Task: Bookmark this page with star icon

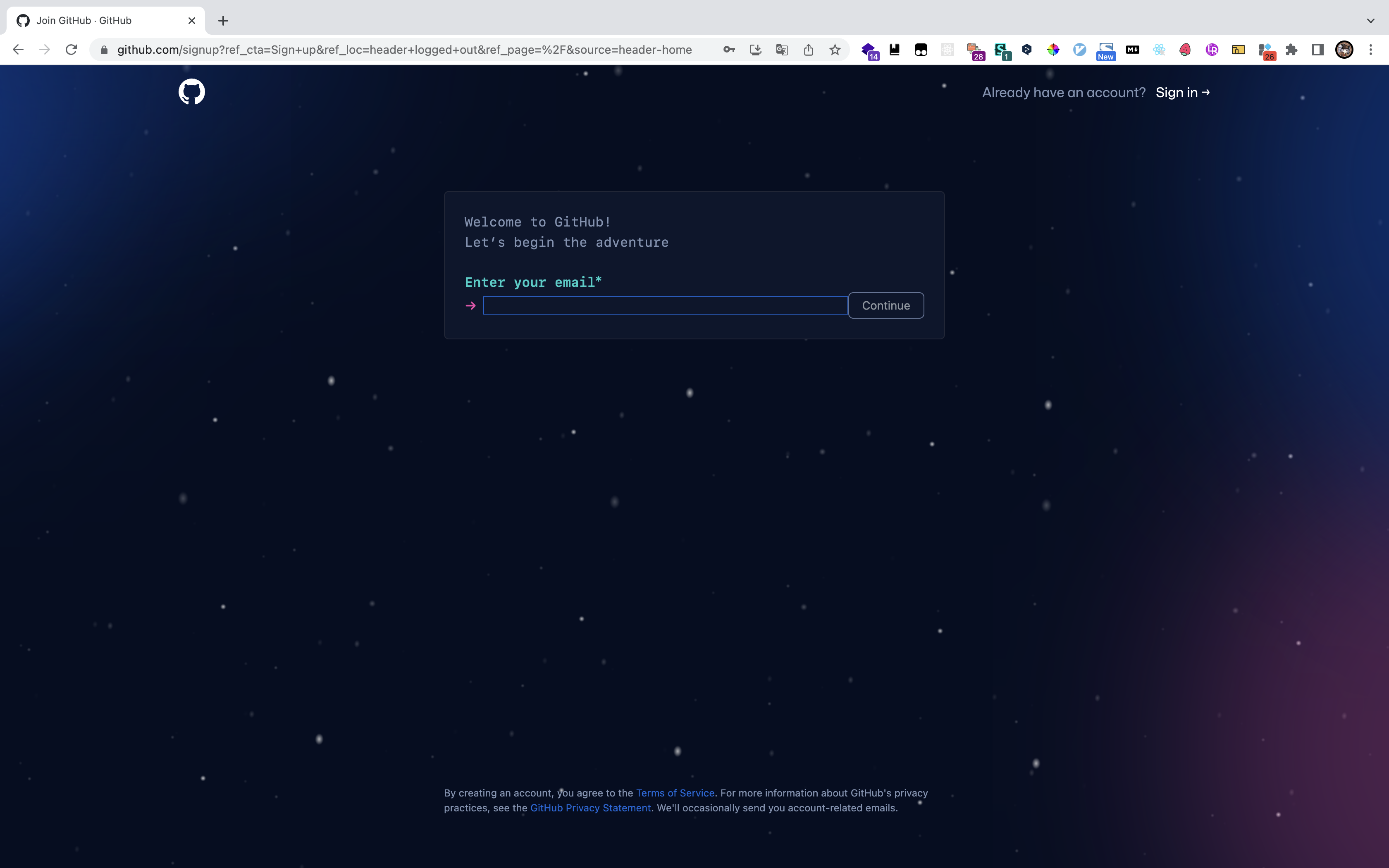Action: coord(835,50)
